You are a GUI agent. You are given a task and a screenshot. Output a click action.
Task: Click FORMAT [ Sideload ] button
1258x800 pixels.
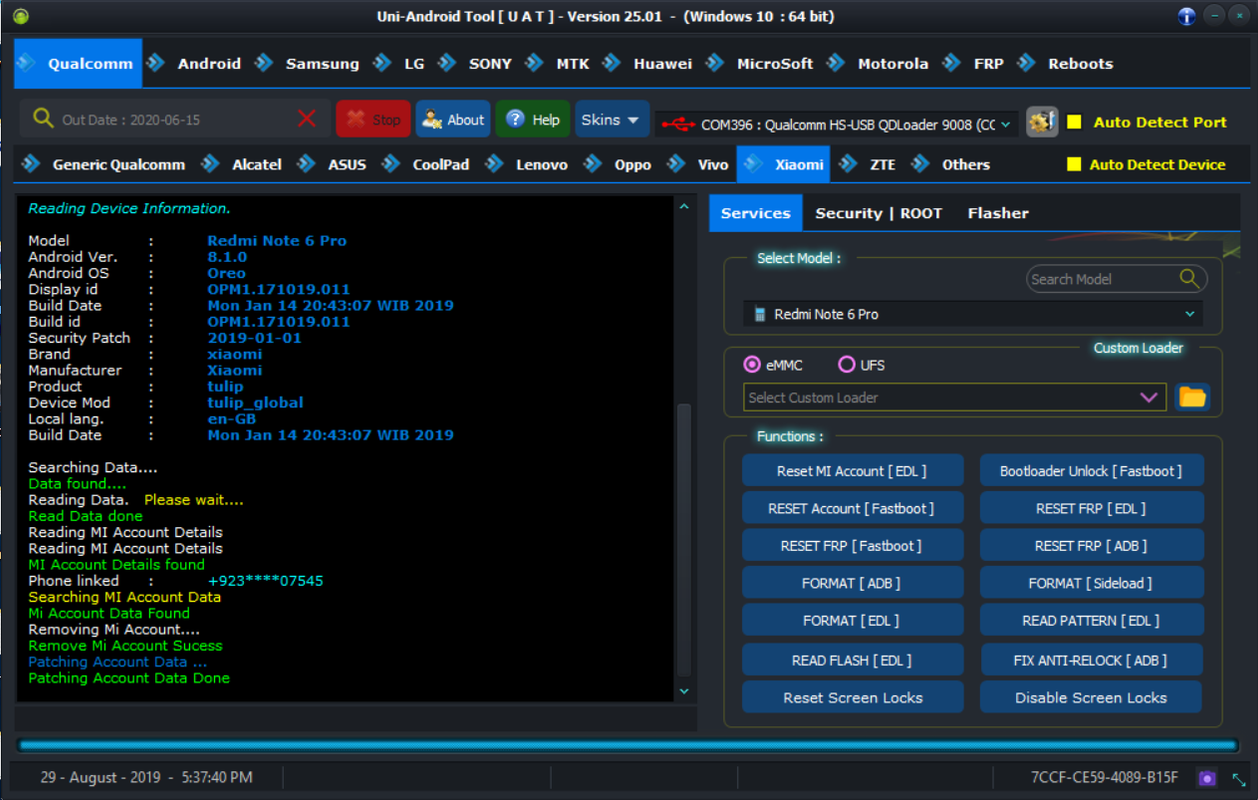1091,583
